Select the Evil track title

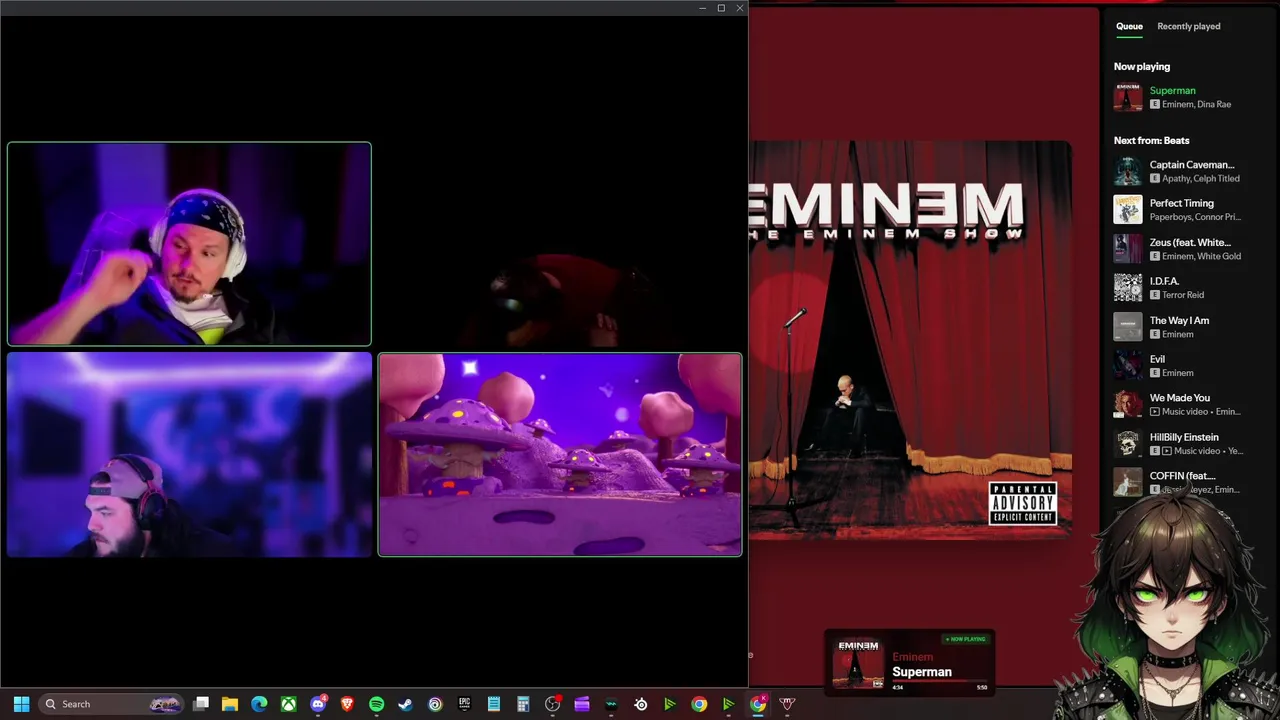coord(1157,359)
